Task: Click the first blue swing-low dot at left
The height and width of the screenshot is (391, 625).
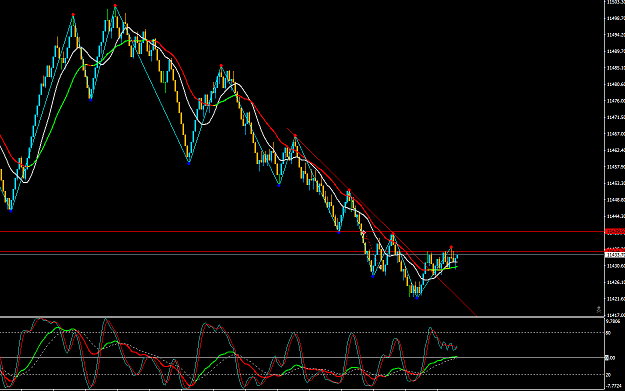Action: tap(11, 210)
